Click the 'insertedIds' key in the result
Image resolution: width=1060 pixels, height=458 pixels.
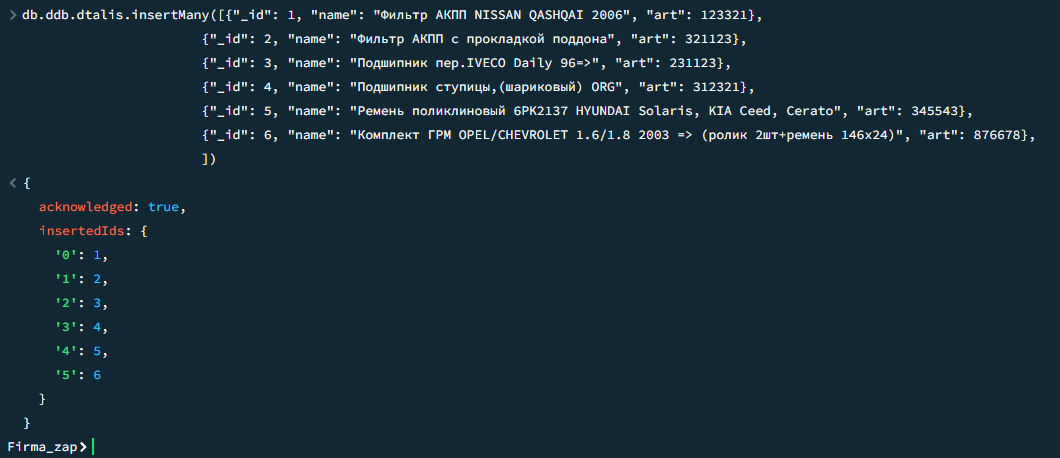(82, 231)
